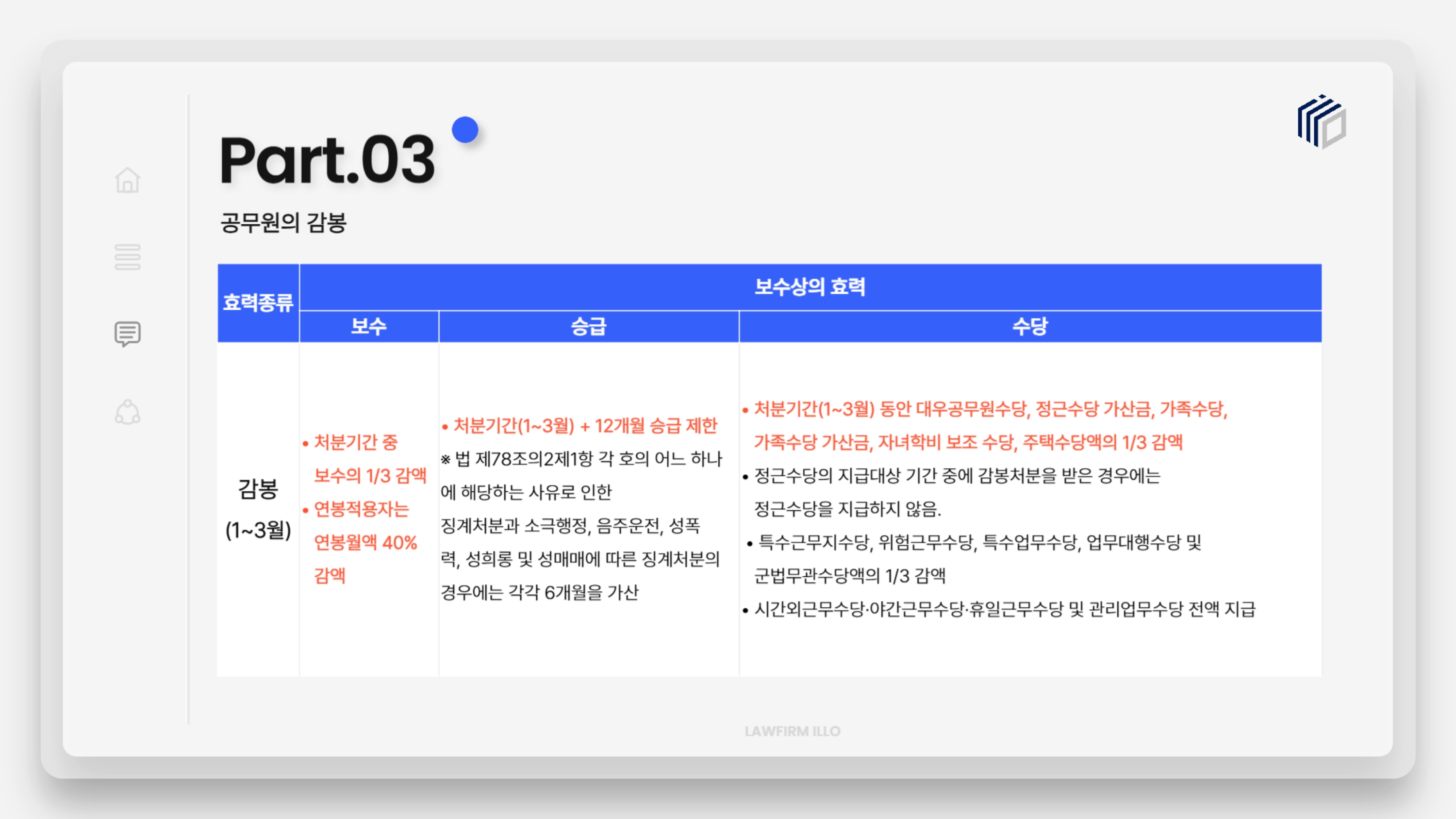Image resolution: width=1456 pixels, height=819 pixels.
Task: Click the home icon in sidebar
Action: (x=127, y=180)
